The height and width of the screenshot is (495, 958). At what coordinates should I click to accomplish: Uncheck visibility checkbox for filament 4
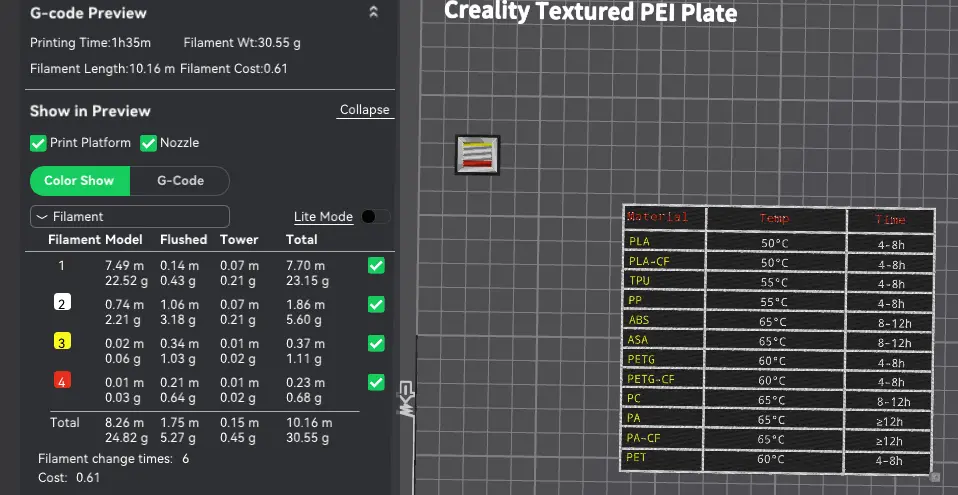[x=376, y=383]
